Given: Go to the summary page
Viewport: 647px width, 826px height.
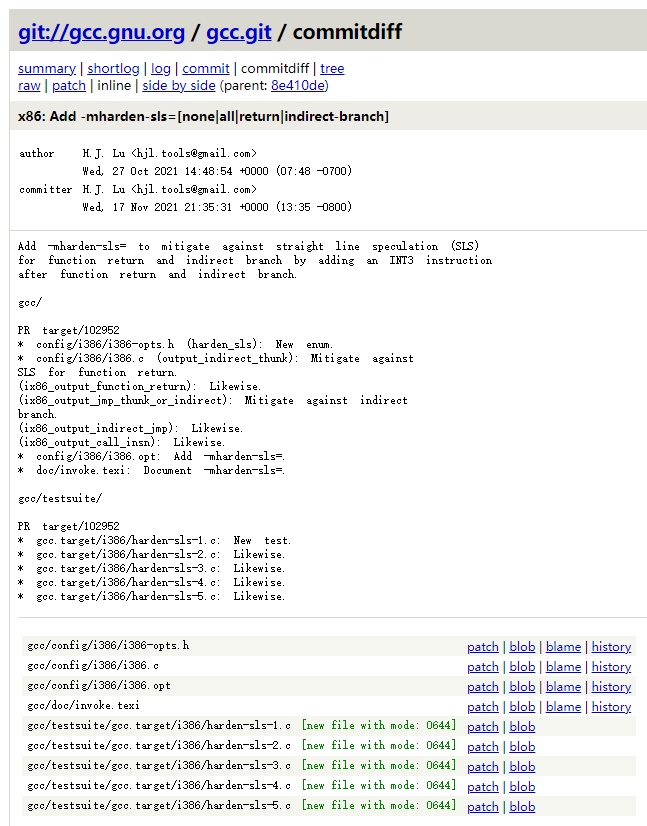Looking at the screenshot, I should [46, 68].
